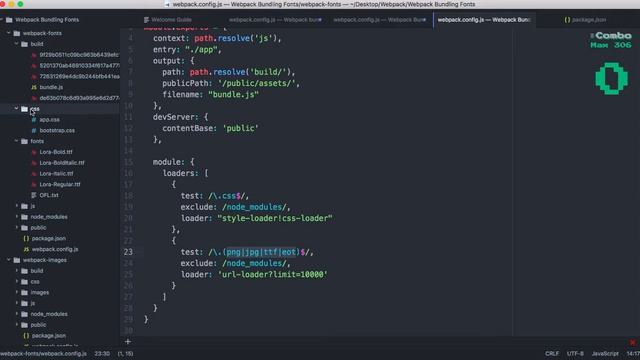Image resolution: width=640 pixels, height=360 pixels.
Task: Click the file proxy icon in the title bar
Action: 167,4
